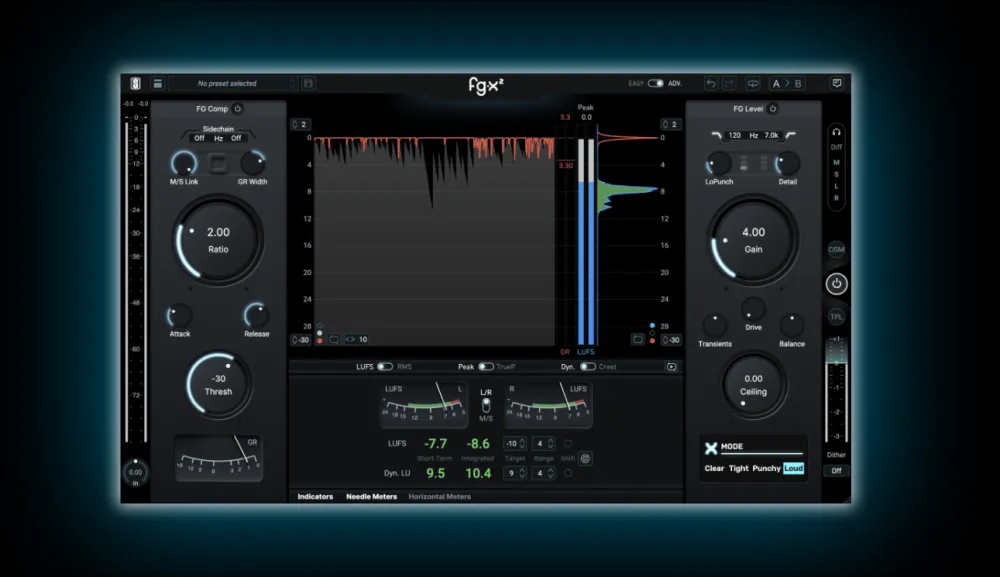Click the Ratio knob
This screenshot has width=1000, height=577.
pyautogui.click(x=218, y=240)
